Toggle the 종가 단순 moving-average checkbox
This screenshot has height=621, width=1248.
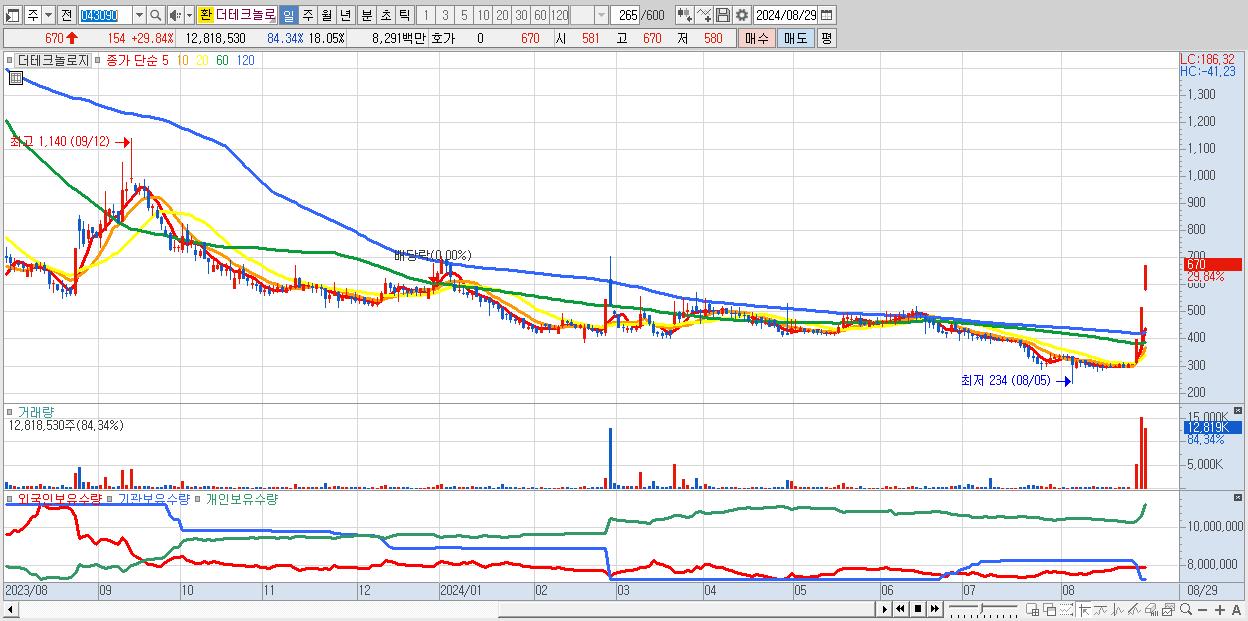tap(98, 60)
